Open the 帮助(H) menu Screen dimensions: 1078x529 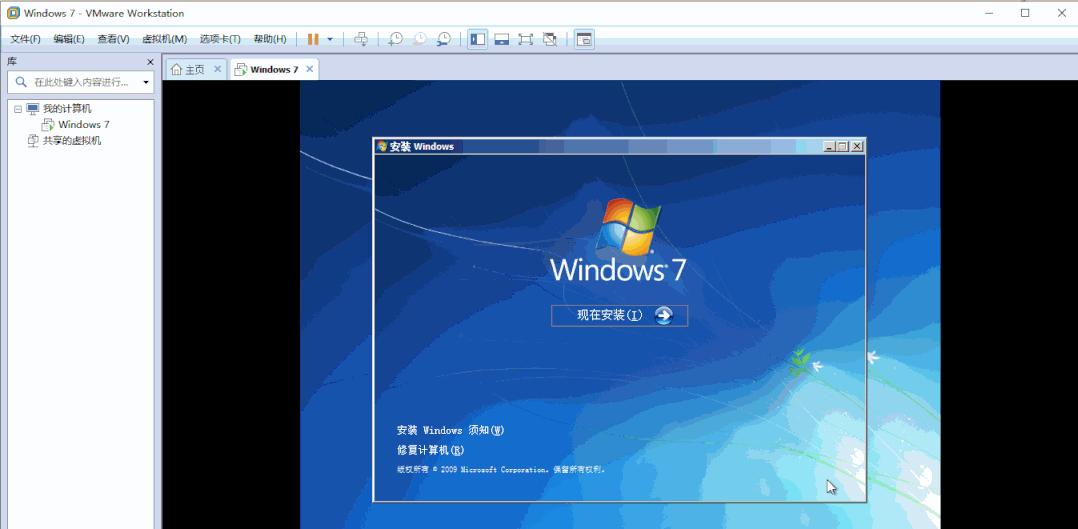coord(270,39)
